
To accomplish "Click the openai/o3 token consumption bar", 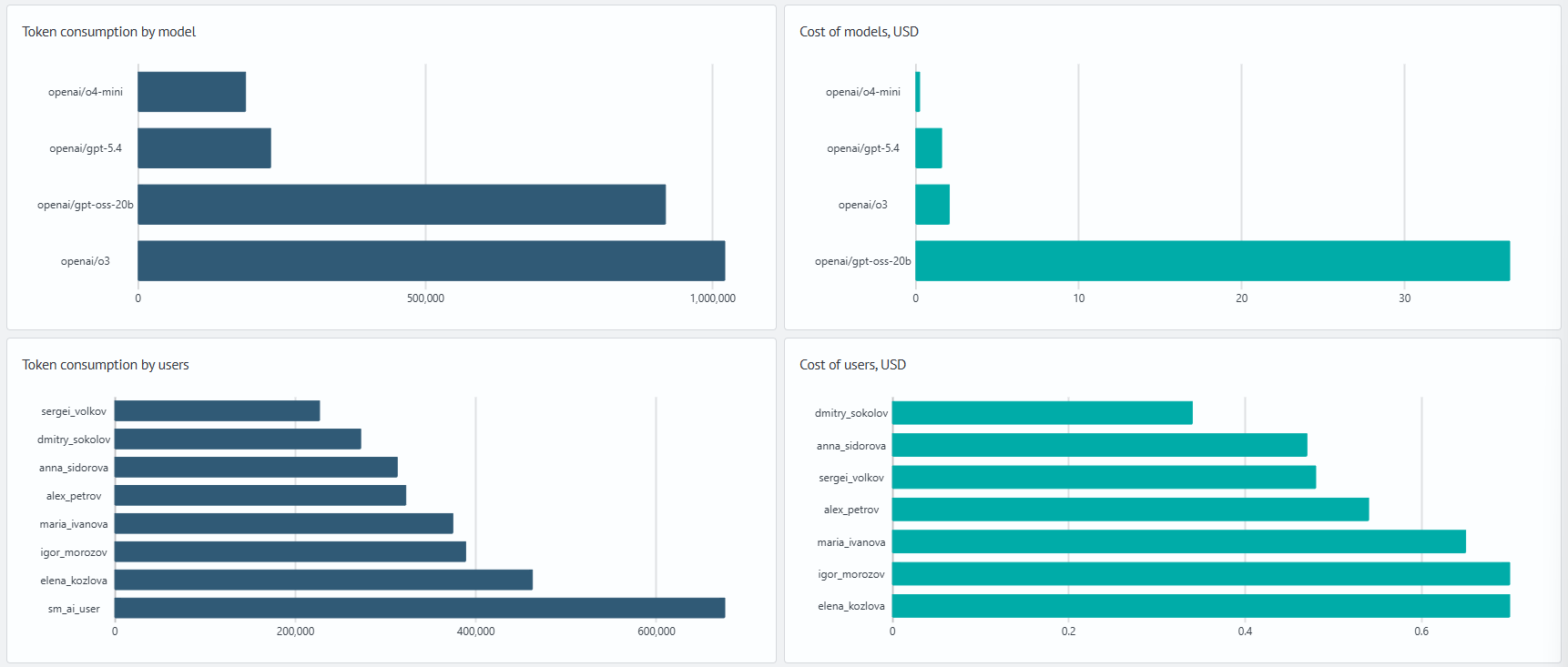I will pos(432,261).
